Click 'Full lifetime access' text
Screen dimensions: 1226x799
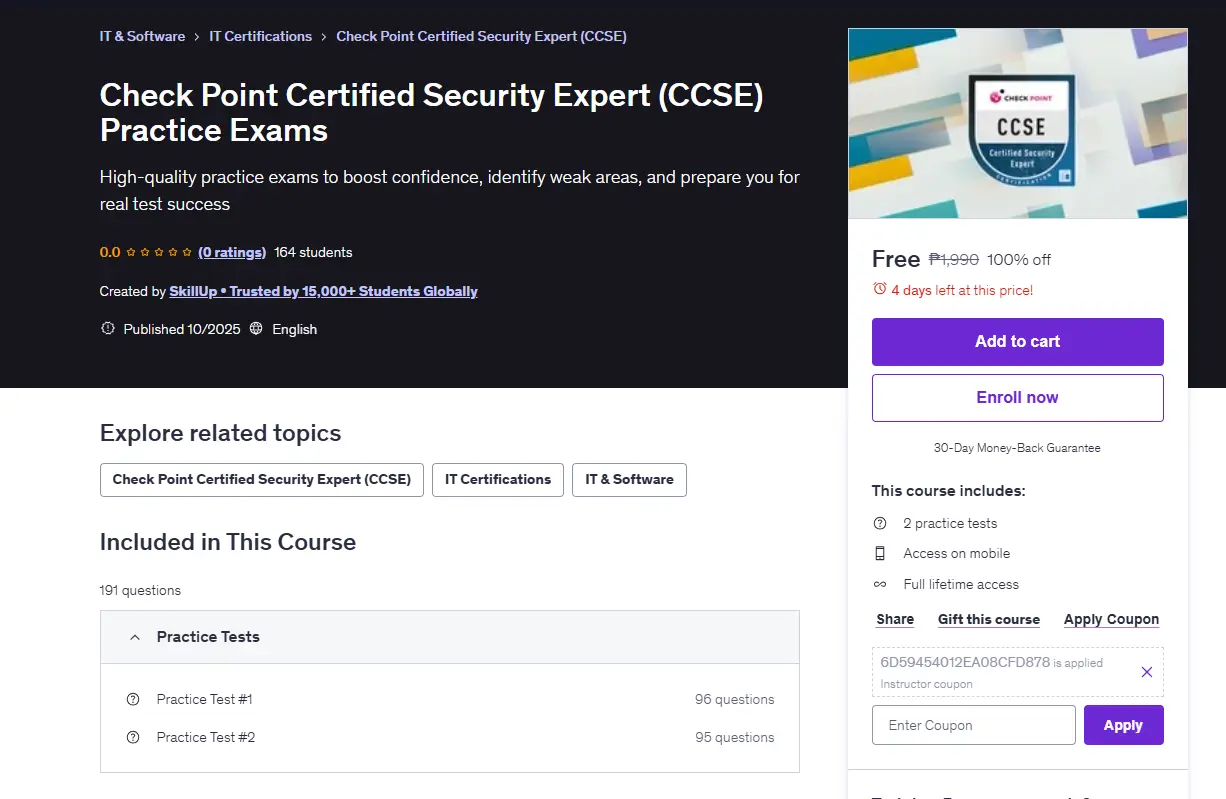[961, 584]
